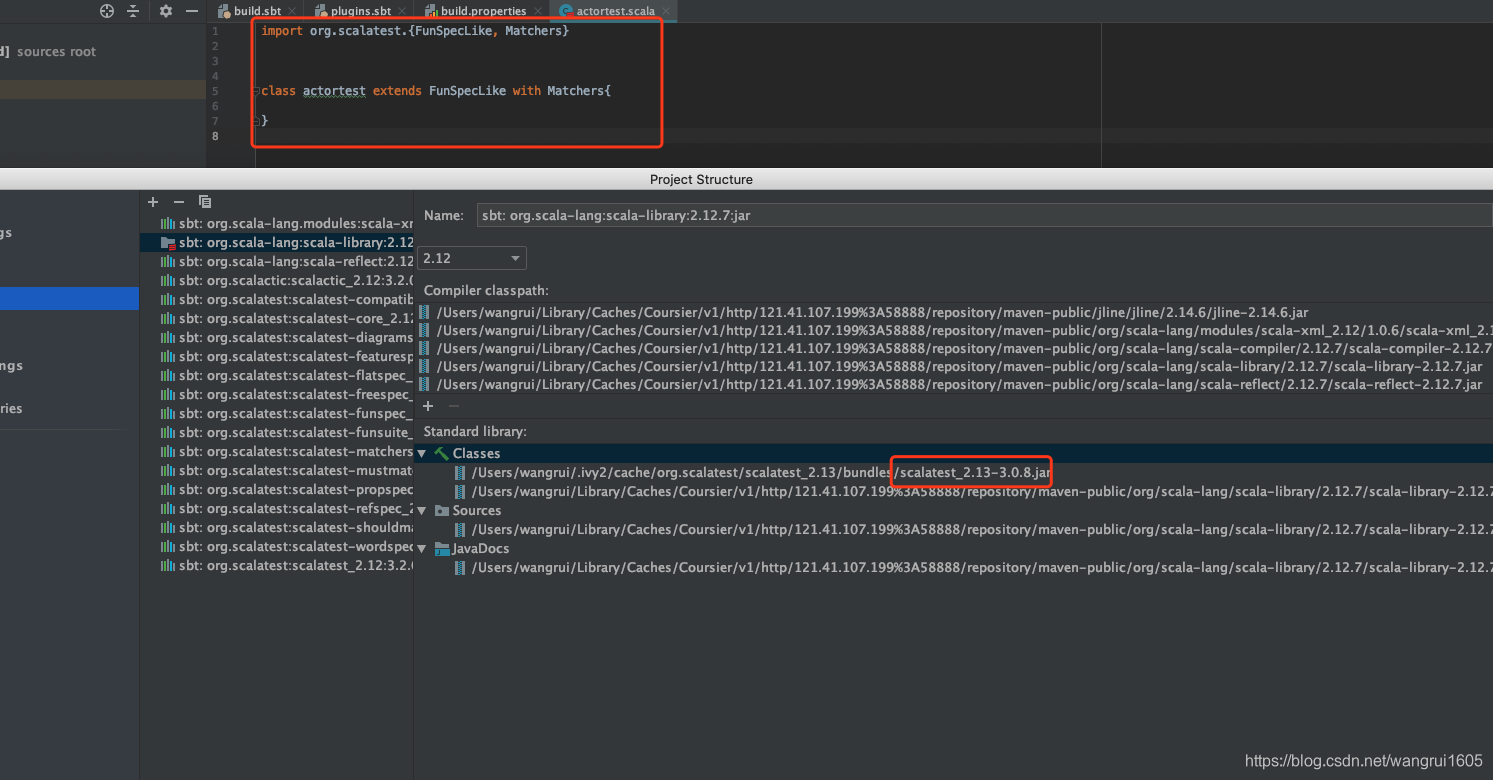Image resolution: width=1493 pixels, height=780 pixels.
Task: Close the build.properties tab
Action: 537,12
